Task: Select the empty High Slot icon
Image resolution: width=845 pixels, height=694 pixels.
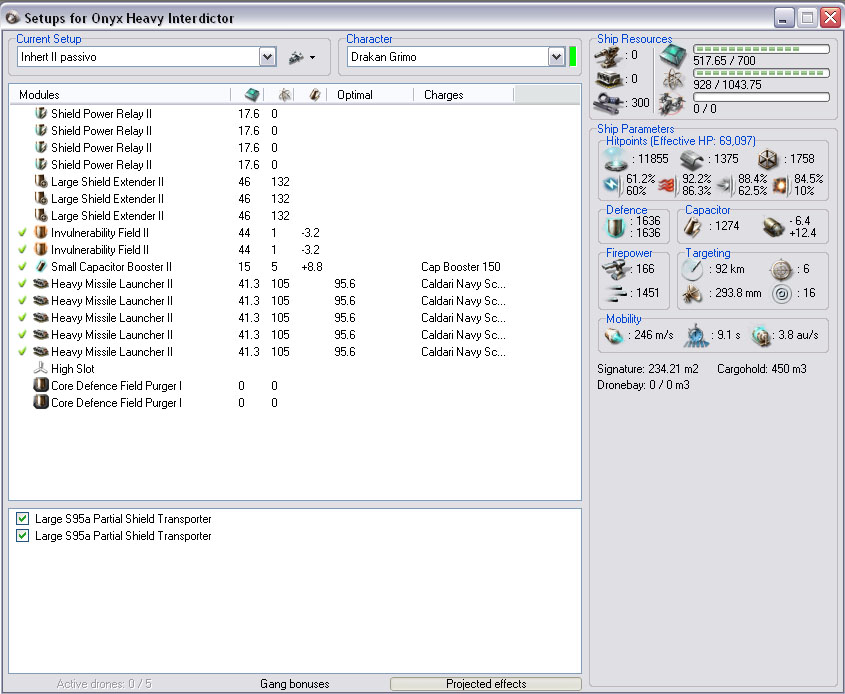Action: coord(41,369)
